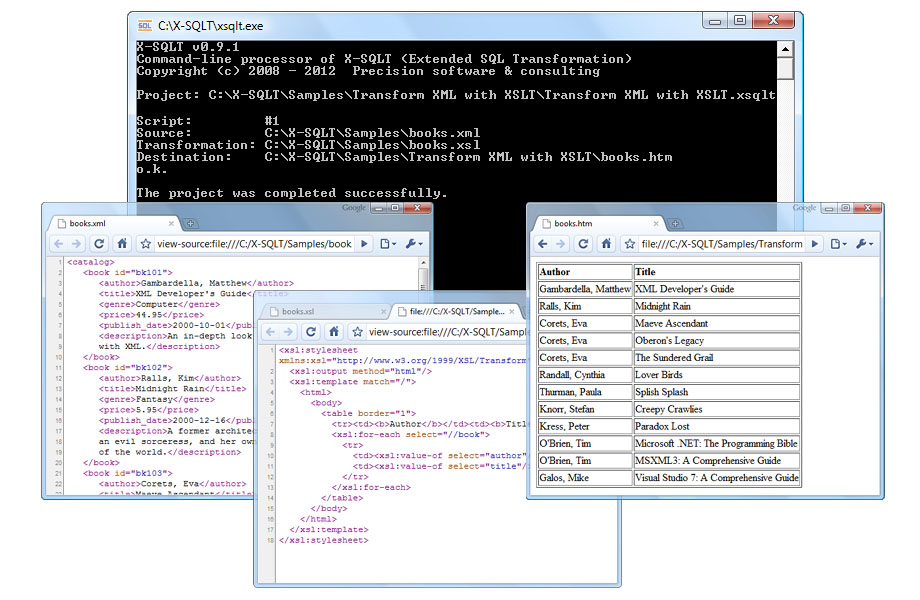The image size is (920, 600).
Task: Open the wrench menu in books.xml window
Action: point(414,243)
